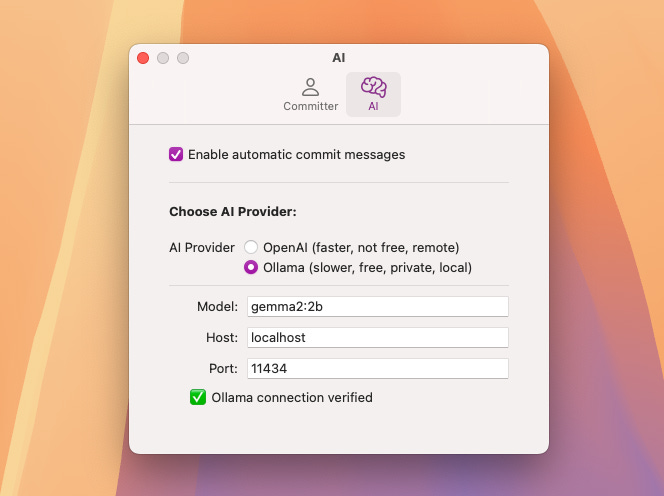The width and height of the screenshot is (664, 496).
Task: Select the OpenAI provider radio button
Action: (x=251, y=247)
